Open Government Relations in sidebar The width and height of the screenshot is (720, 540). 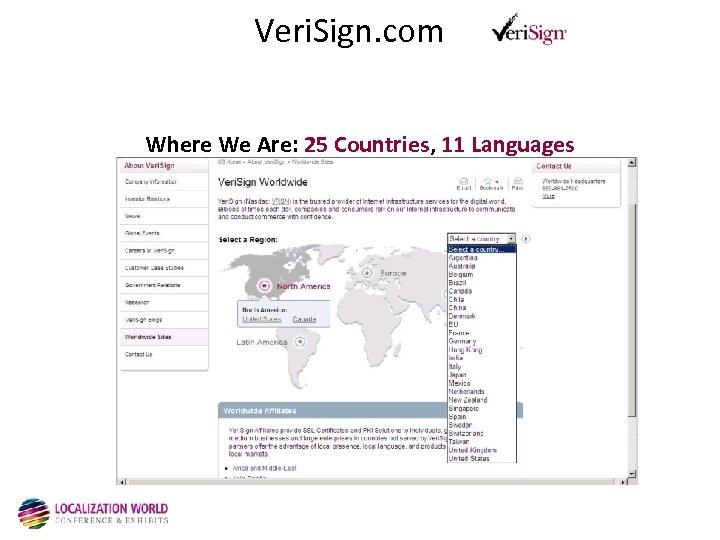(x=152, y=285)
